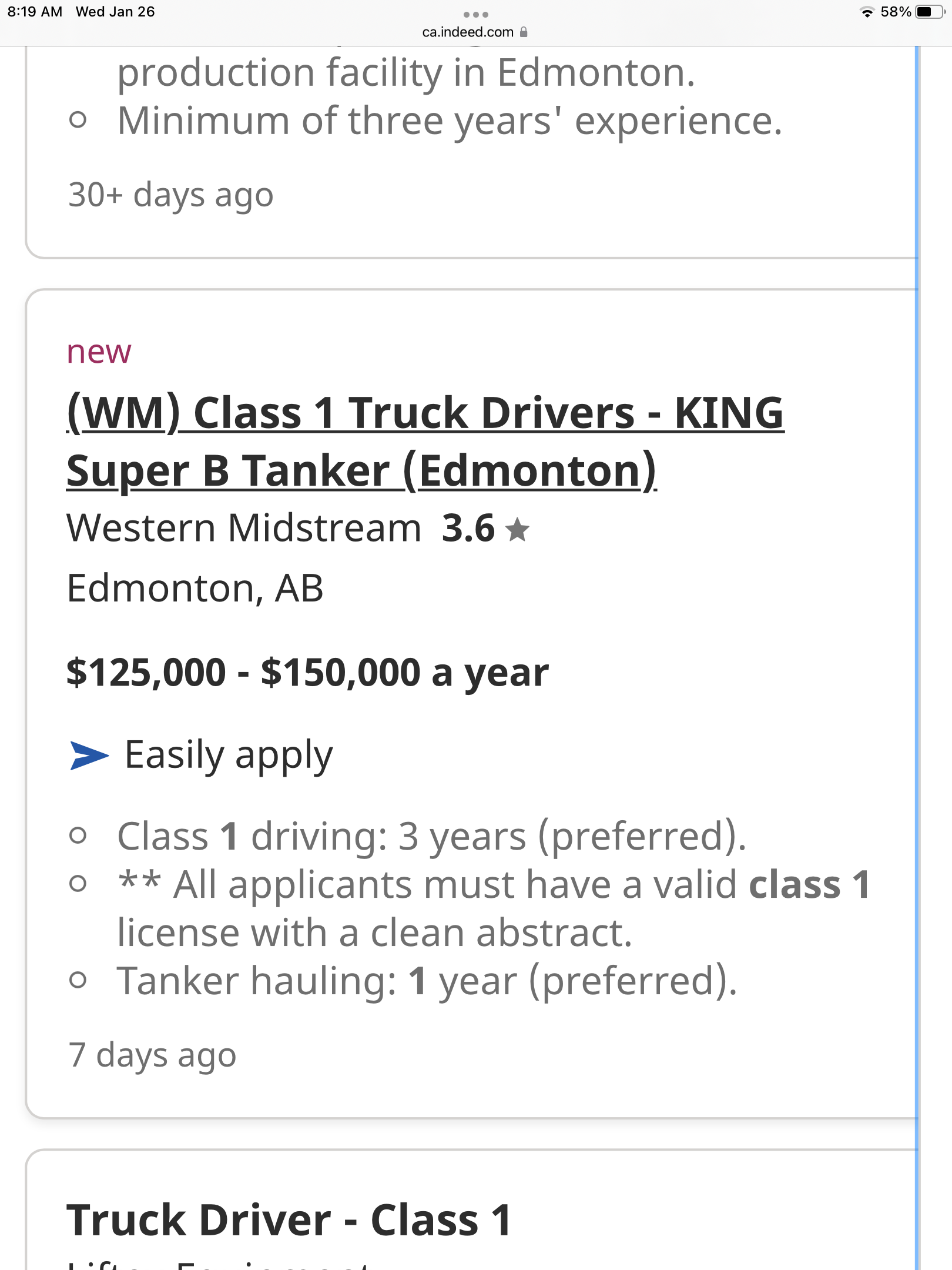Screen dimensions: 952x1270
Task: Tap the Easily apply label
Action: [x=229, y=755]
